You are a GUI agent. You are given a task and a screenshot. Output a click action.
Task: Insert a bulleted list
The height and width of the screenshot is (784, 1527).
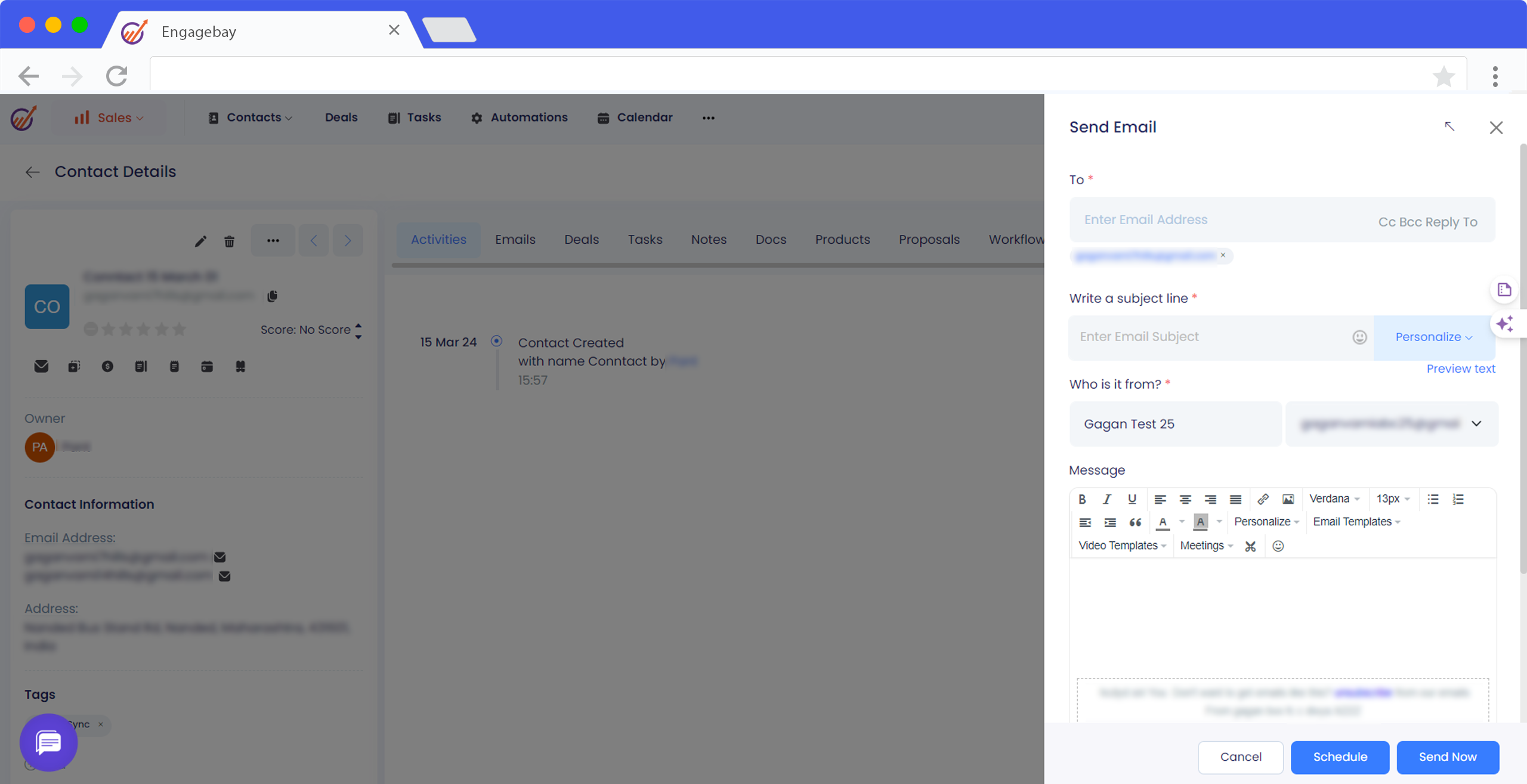pyautogui.click(x=1433, y=499)
